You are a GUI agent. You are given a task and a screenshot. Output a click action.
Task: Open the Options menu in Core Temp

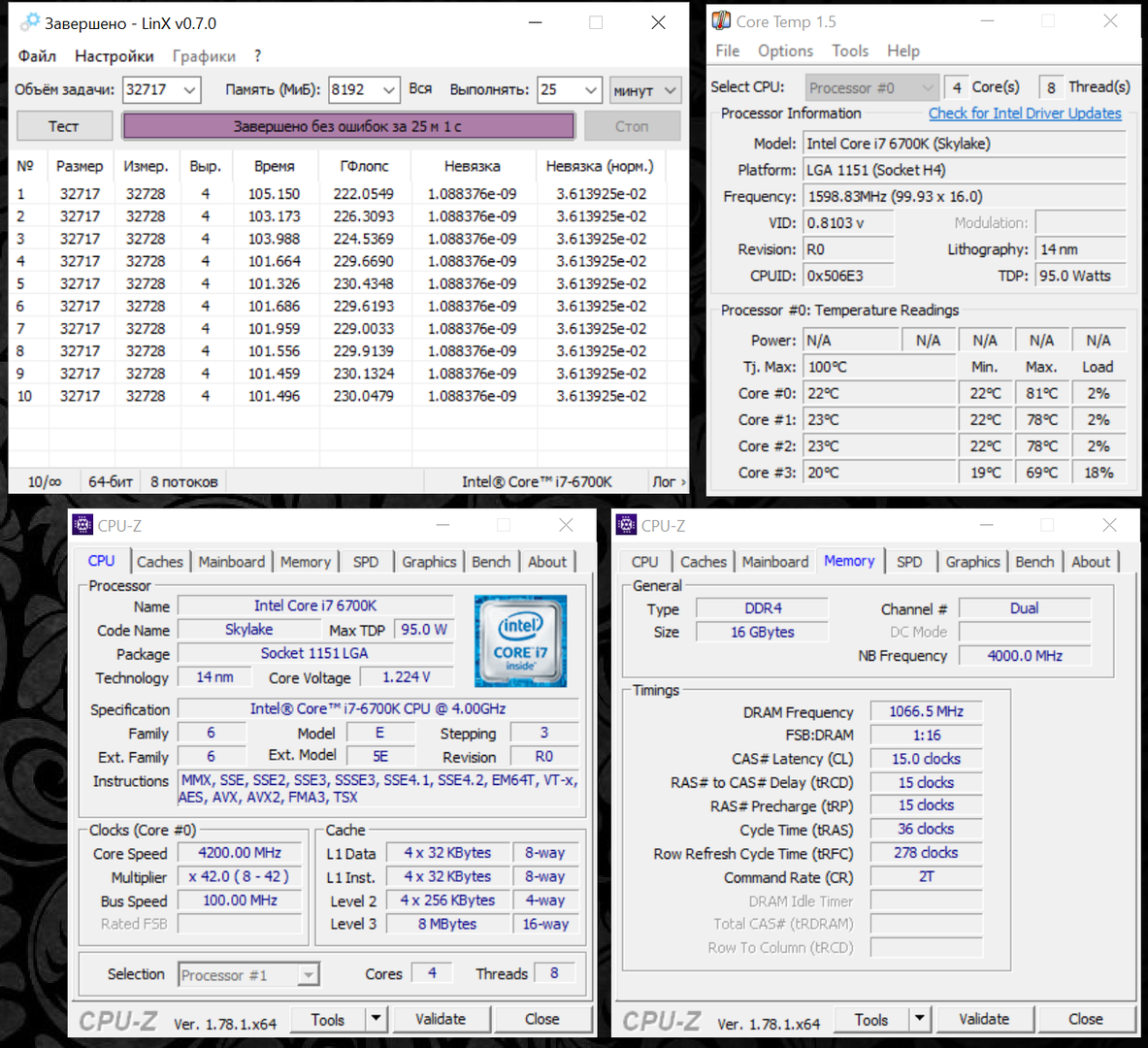(x=785, y=50)
